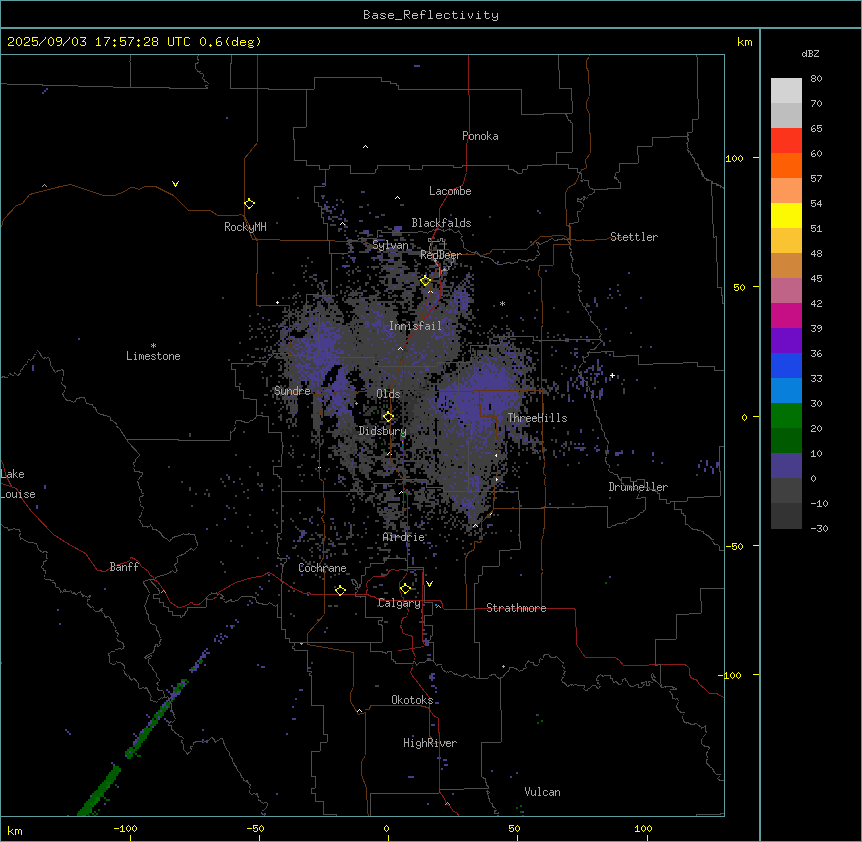Click the yellow diamond marker above the Calgary label
The image size is (862, 842).
coord(405,589)
